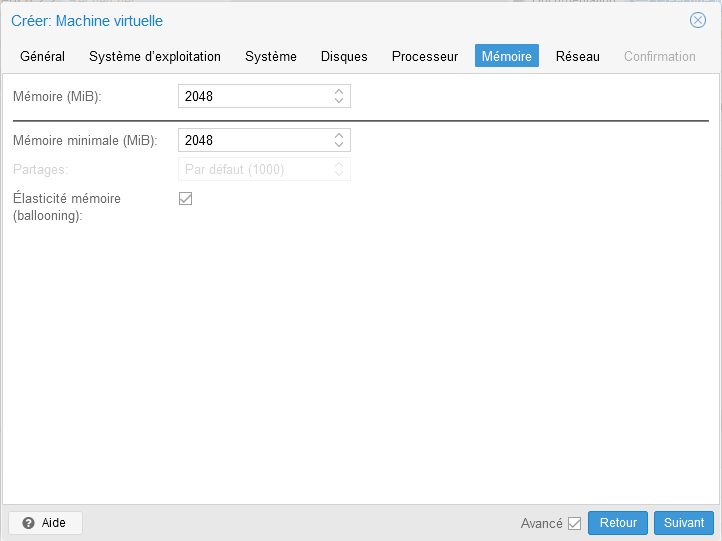Increase Mémoire (MiB) with up arrow
722x541 pixels.
point(339,92)
